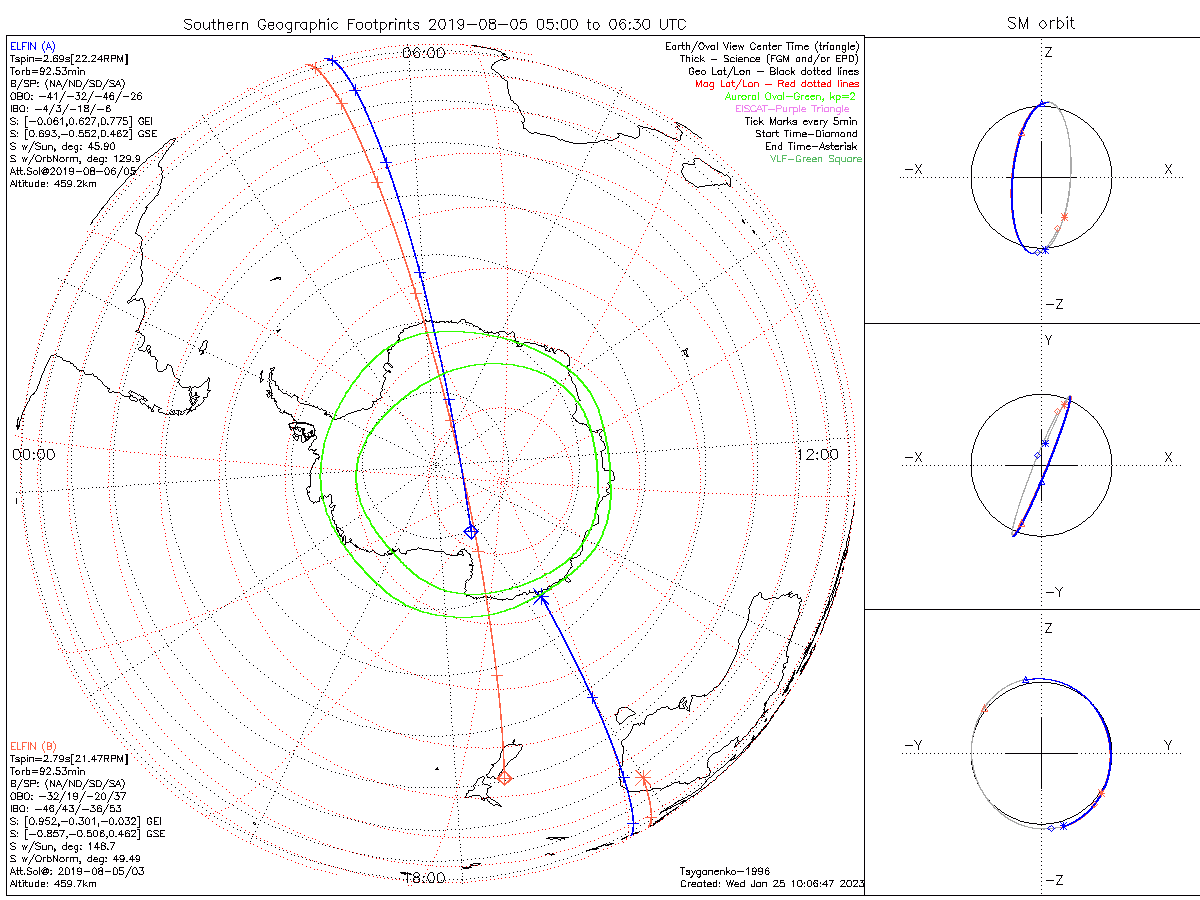This screenshot has height=900, width=1200.
Task: Click the red asterisk in top SM orbit panel
Action: coord(1064,217)
